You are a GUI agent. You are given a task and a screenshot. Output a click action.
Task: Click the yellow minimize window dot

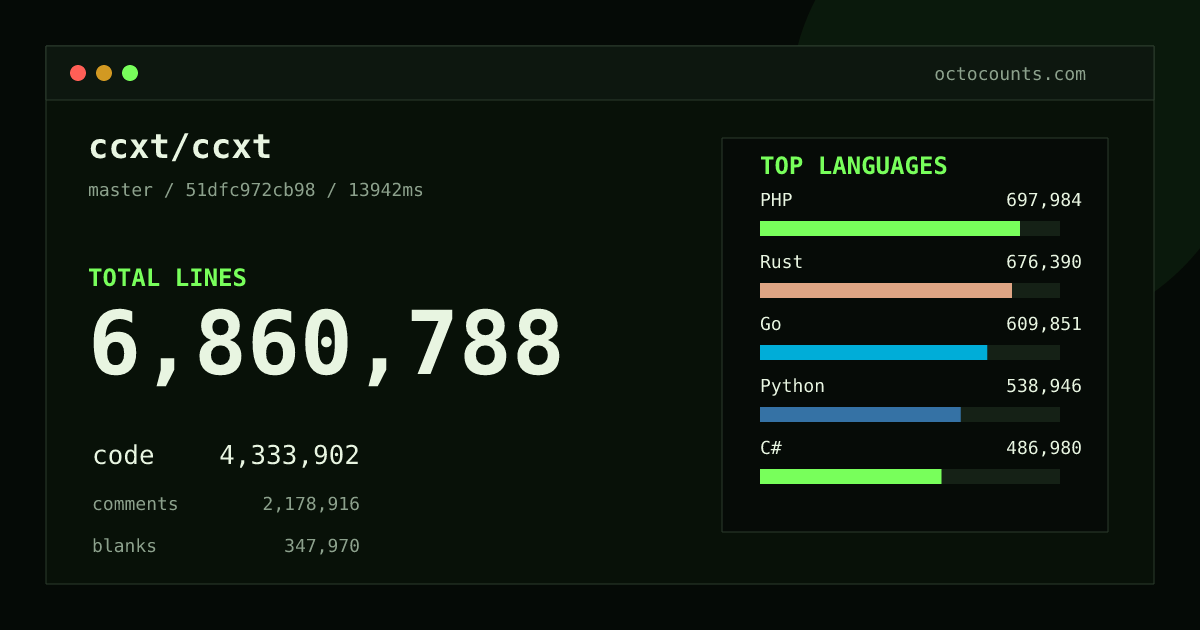tap(104, 73)
